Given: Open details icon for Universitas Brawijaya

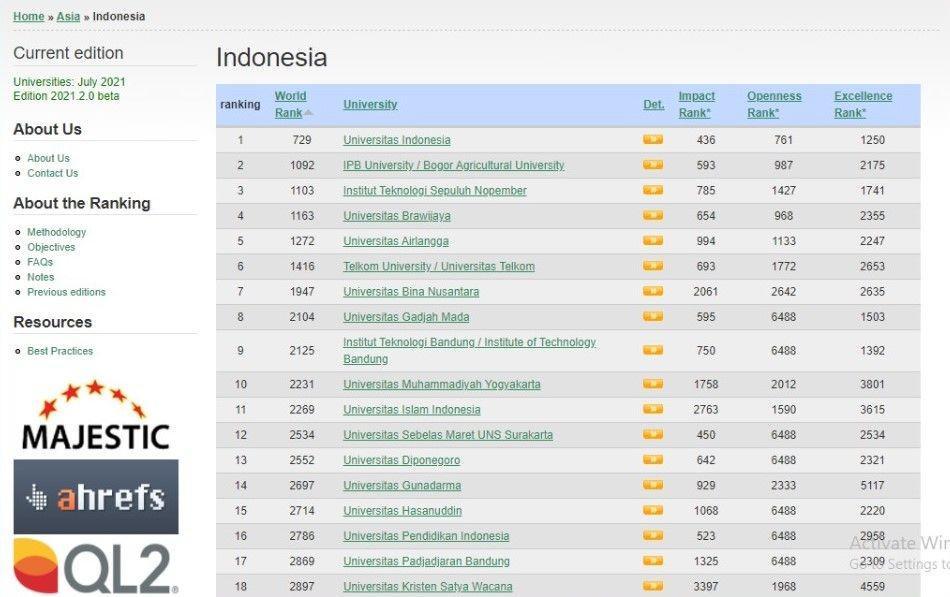Looking at the screenshot, I should (x=653, y=216).
